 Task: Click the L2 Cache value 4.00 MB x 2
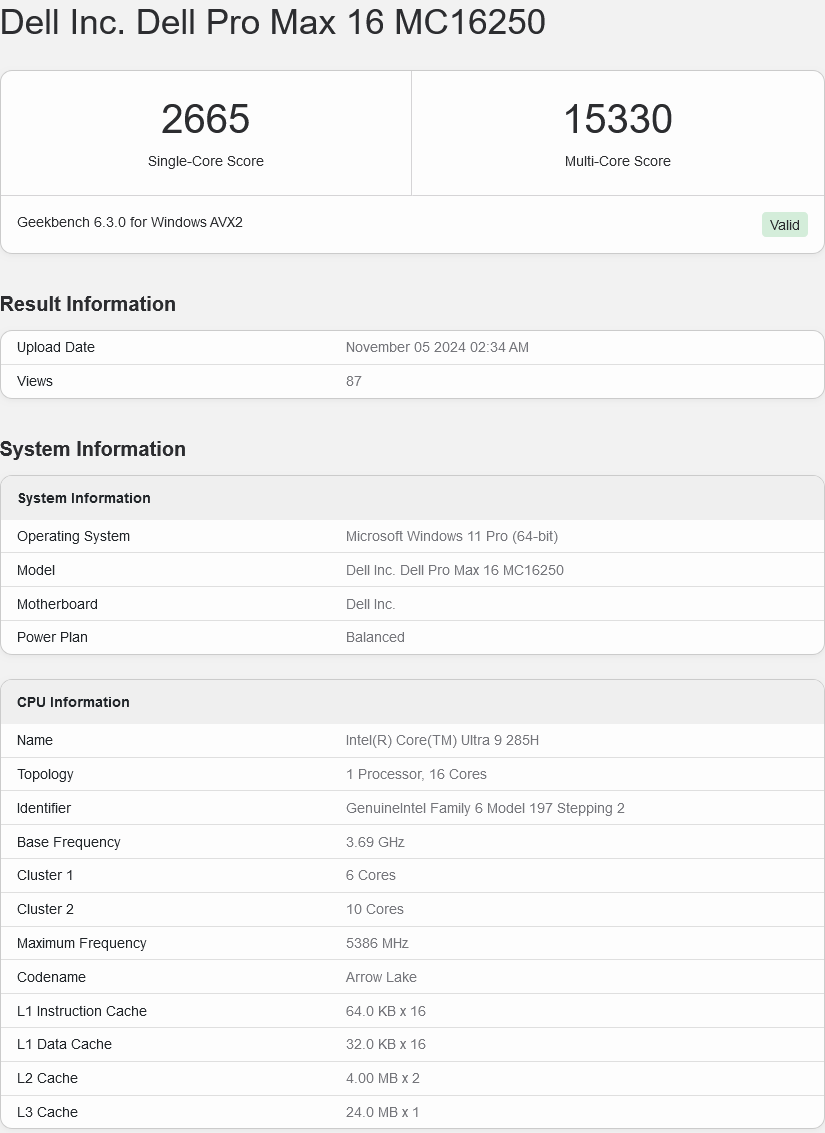(x=383, y=1078)
